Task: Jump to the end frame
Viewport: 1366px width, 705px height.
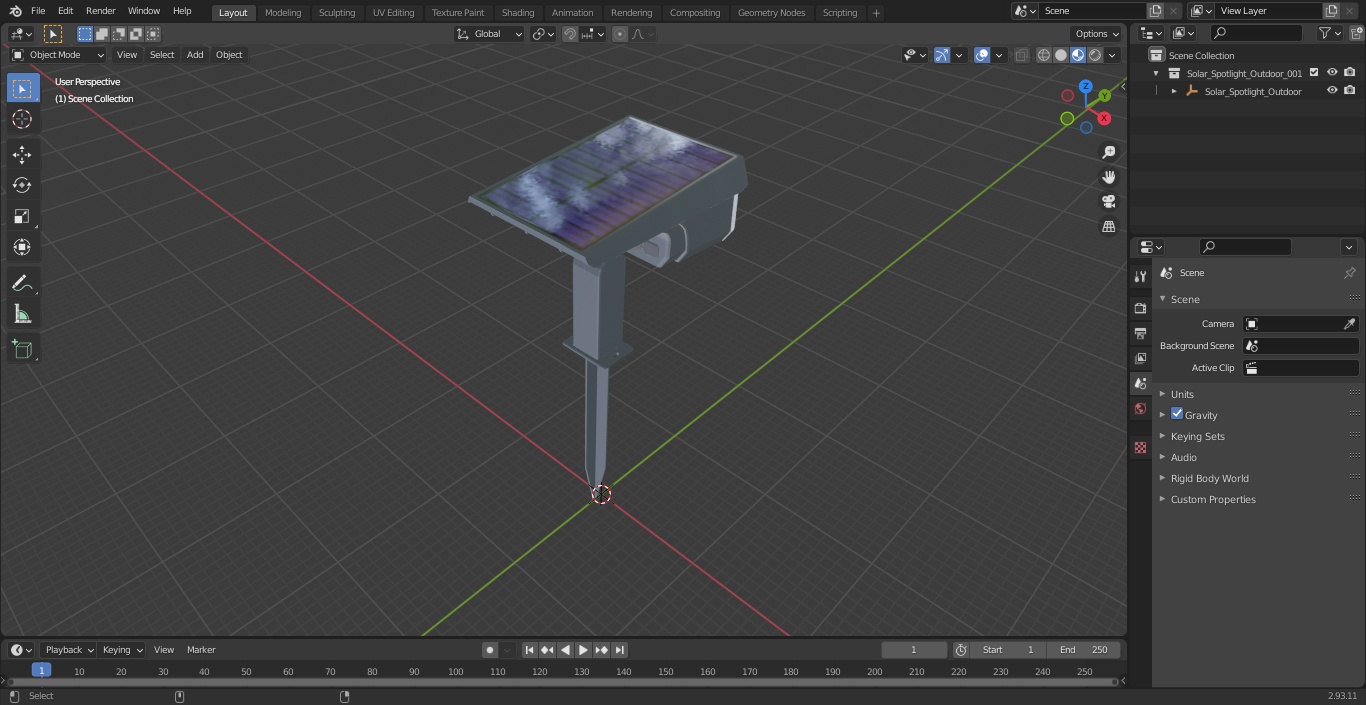Action: point(619,650)
